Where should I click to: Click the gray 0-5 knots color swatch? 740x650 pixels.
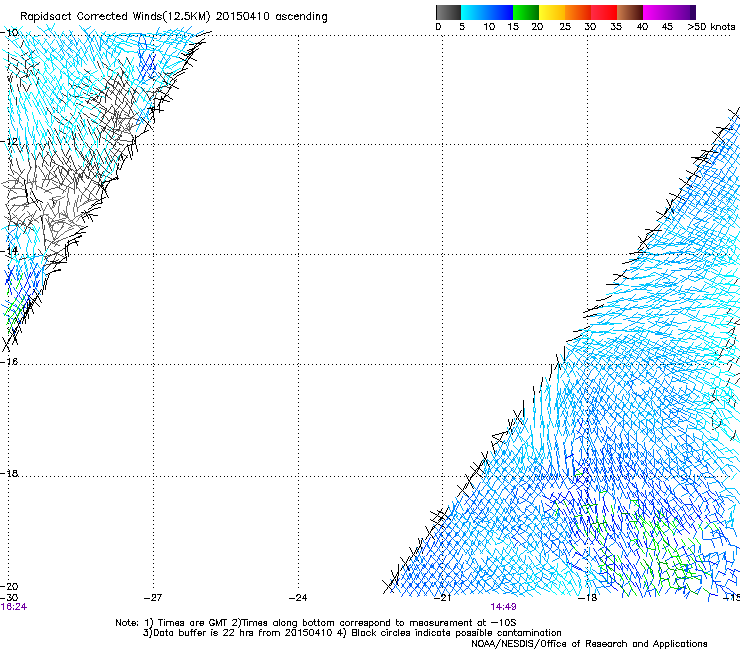click(448, 12)
